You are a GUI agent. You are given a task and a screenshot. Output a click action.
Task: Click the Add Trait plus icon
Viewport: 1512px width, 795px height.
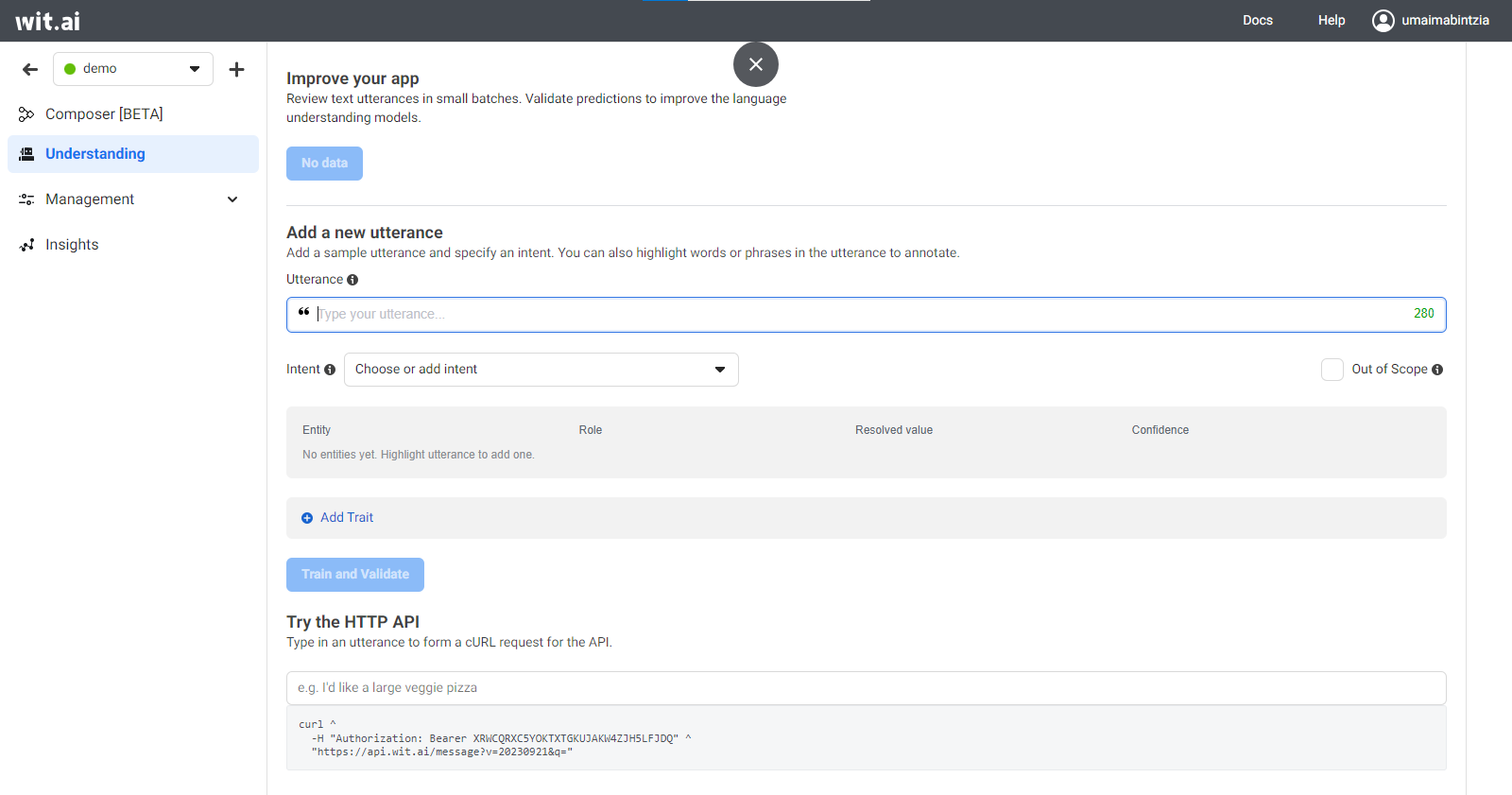[x=307, y=518]
